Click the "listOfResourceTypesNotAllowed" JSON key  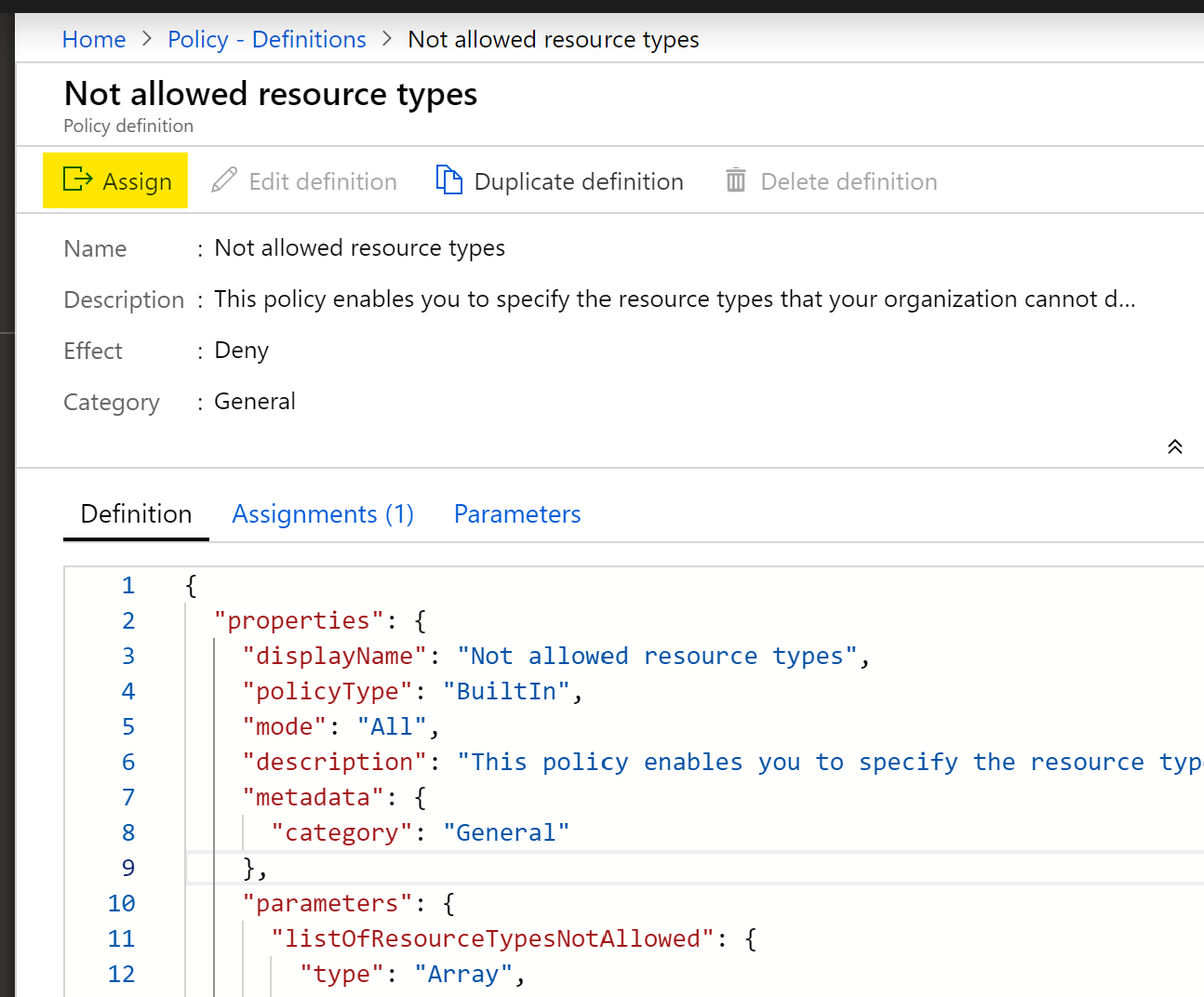(x=492, y=939)
